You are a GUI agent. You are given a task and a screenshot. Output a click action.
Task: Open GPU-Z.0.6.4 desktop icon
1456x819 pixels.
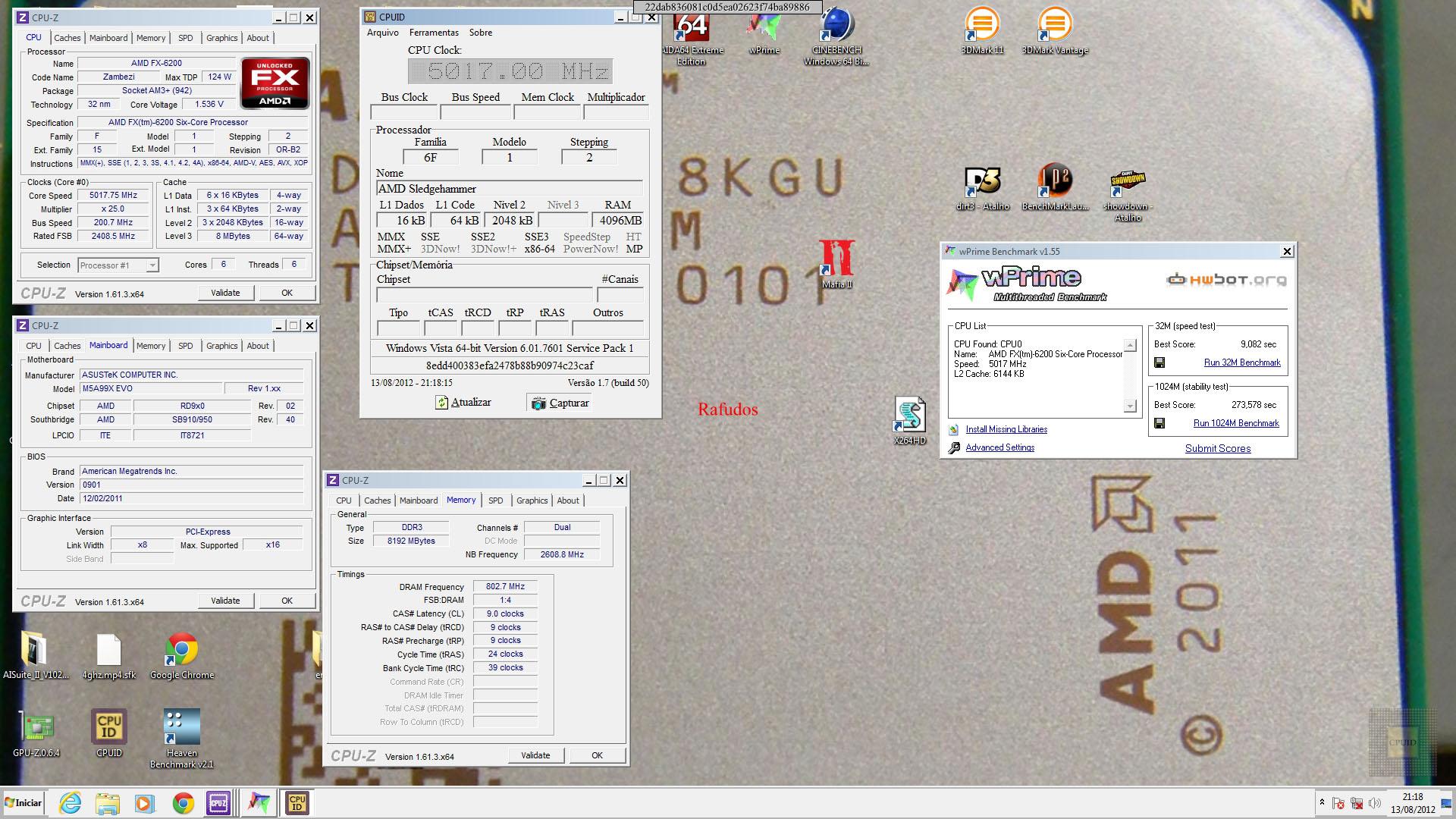[36, 733]
